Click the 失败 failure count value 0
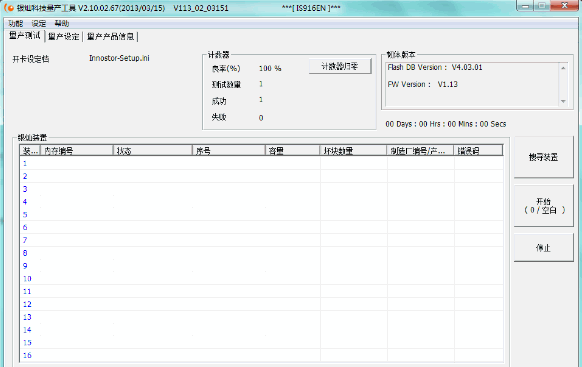Screen dimensions: 582x367 click(261, 118)
